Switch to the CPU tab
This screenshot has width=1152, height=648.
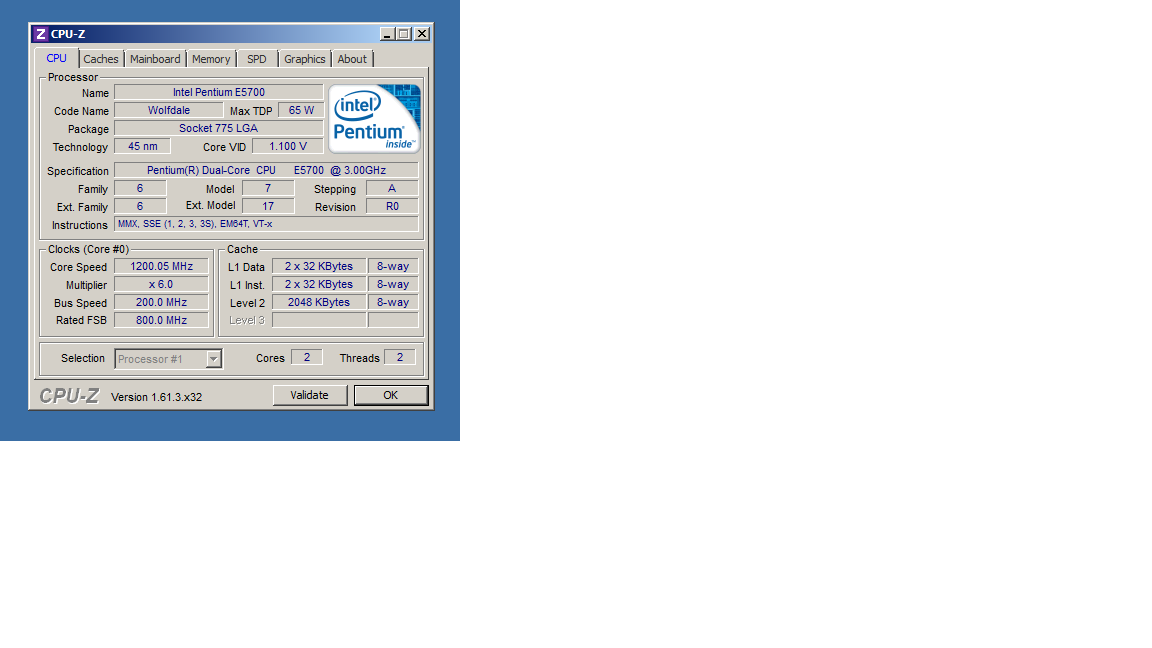point(57,58)
